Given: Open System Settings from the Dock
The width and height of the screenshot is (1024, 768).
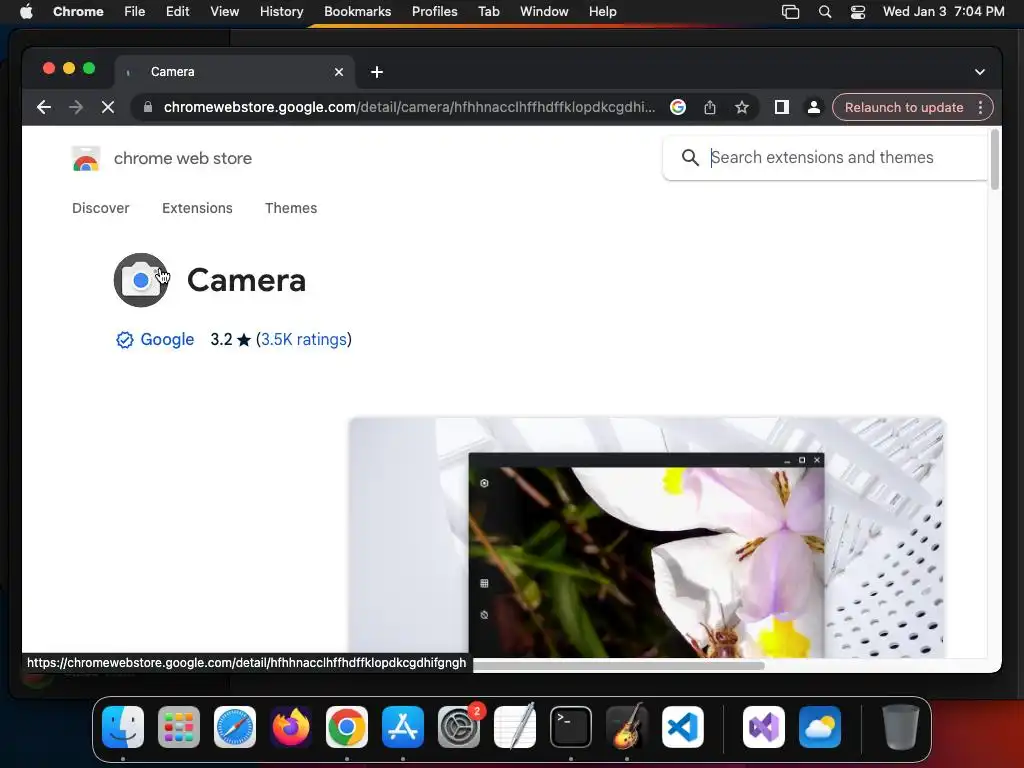Looking at the screenshot, I should pyautogui.click(x=459, y=727).
